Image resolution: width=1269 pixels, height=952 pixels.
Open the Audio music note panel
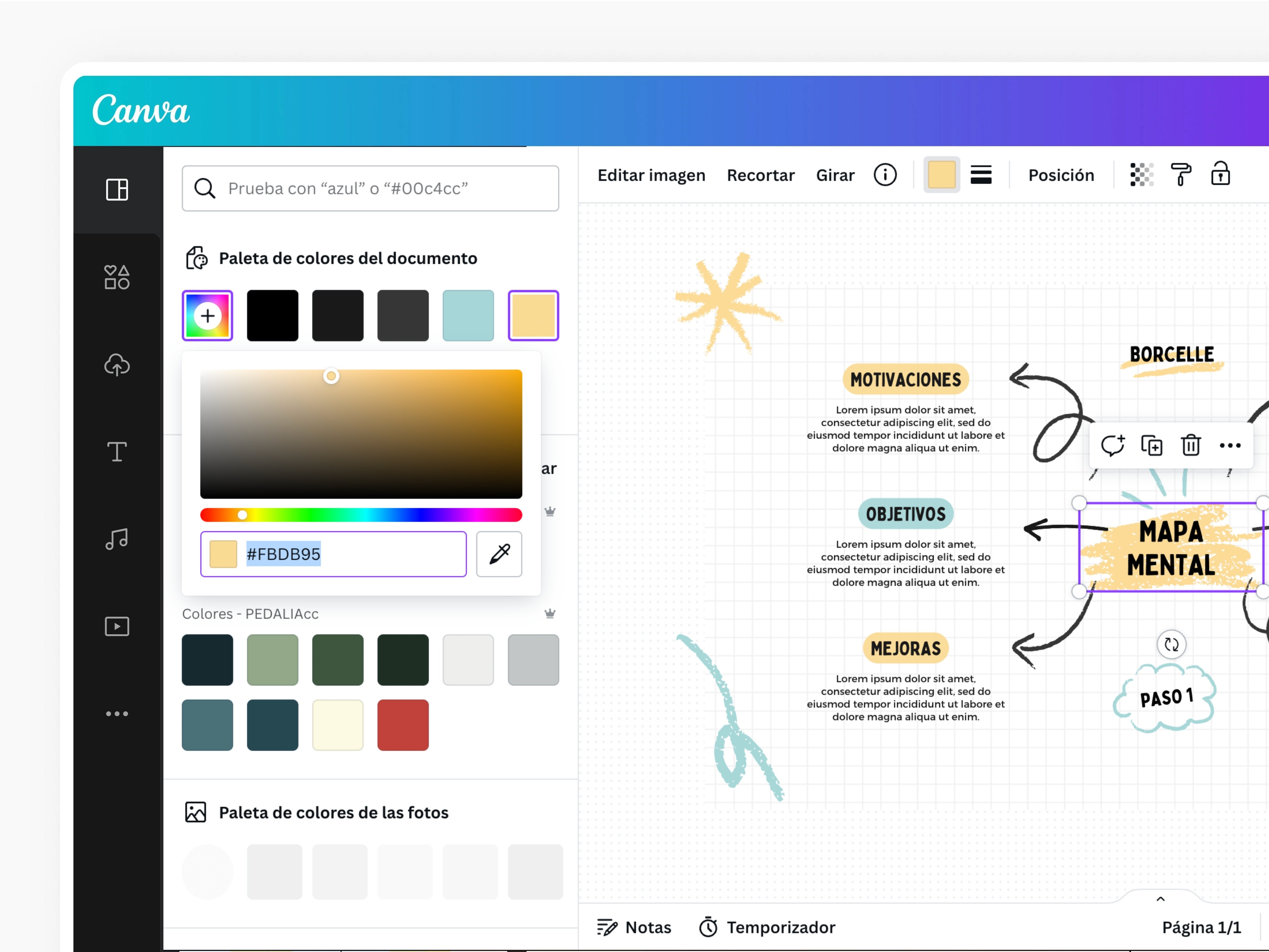117,539
